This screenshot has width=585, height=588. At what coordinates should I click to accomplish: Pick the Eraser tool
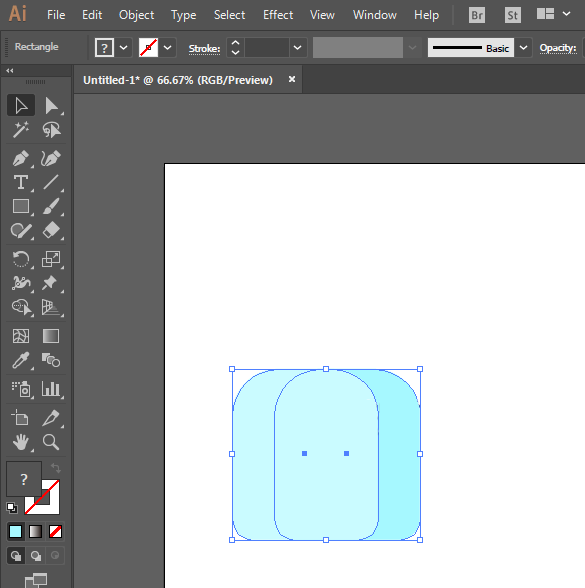(x=51, y=230)
